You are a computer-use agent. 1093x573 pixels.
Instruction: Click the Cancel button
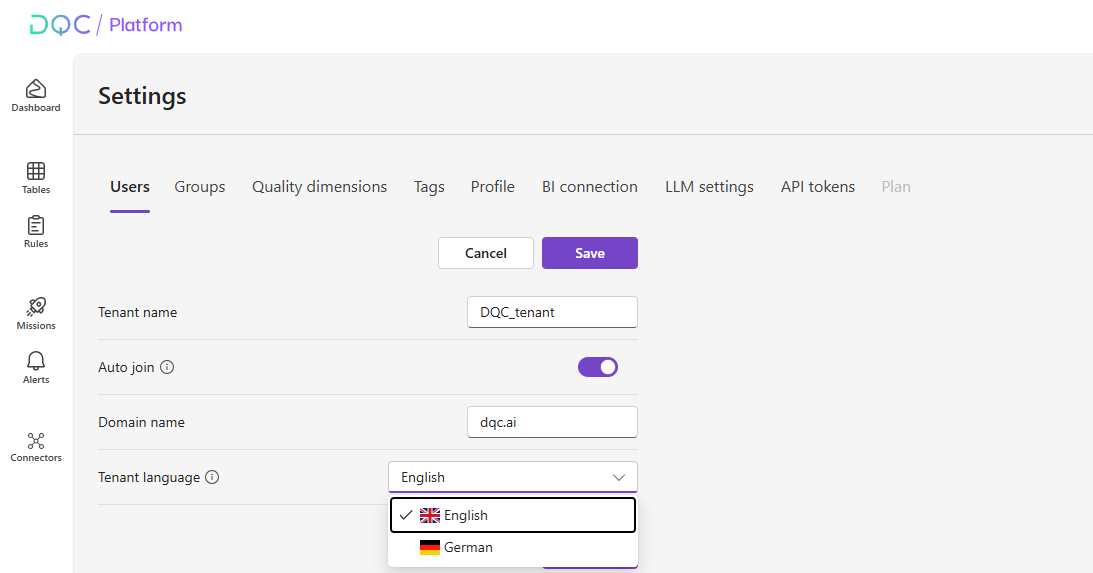[x=486, y=253]
